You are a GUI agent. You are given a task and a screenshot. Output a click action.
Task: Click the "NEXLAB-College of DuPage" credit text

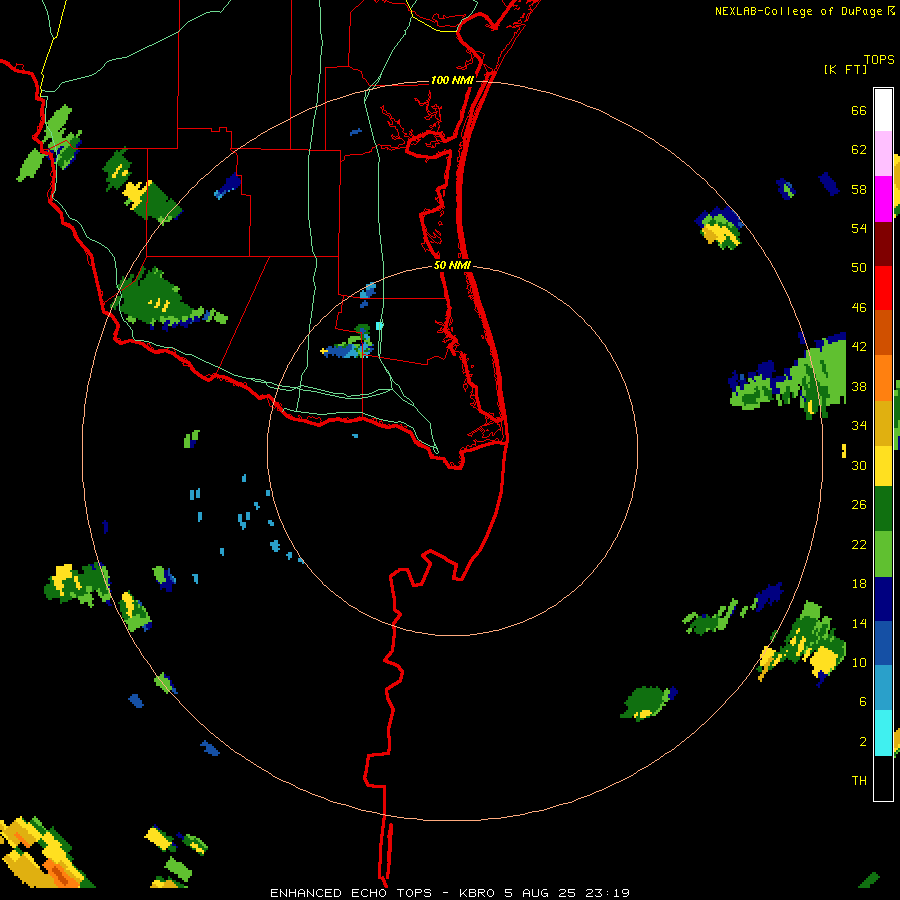(x=800, y=11)
